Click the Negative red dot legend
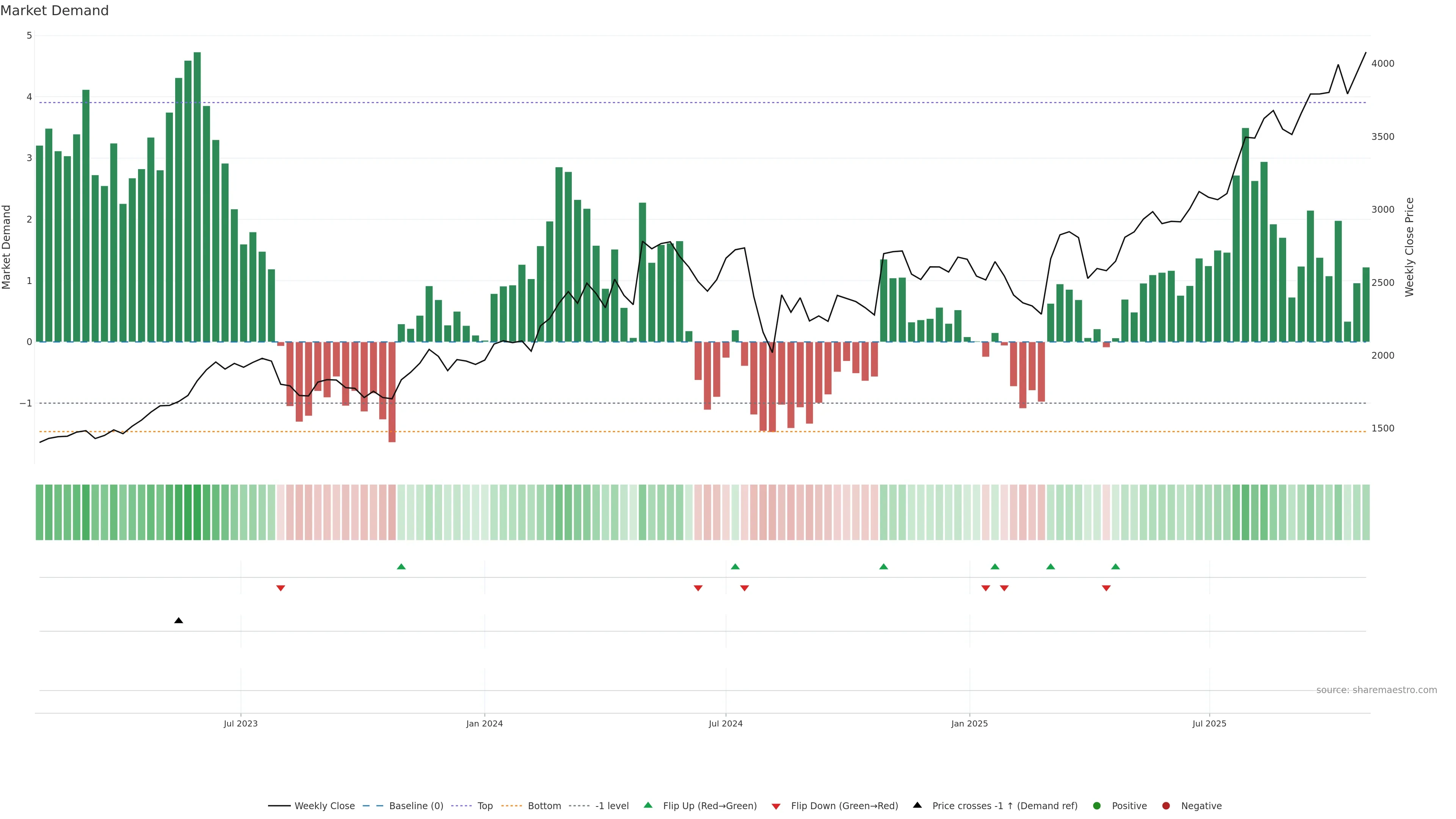This screenshot has width=1456, height=819. (1166, 806)
